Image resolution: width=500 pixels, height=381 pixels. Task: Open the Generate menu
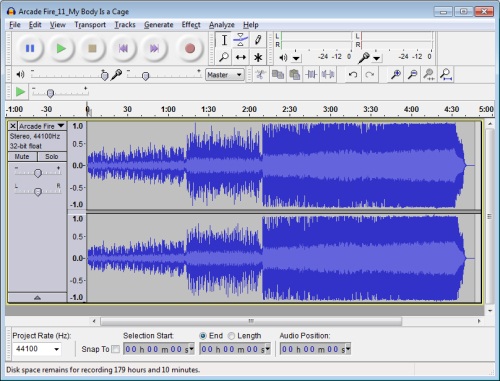(159, 25)
